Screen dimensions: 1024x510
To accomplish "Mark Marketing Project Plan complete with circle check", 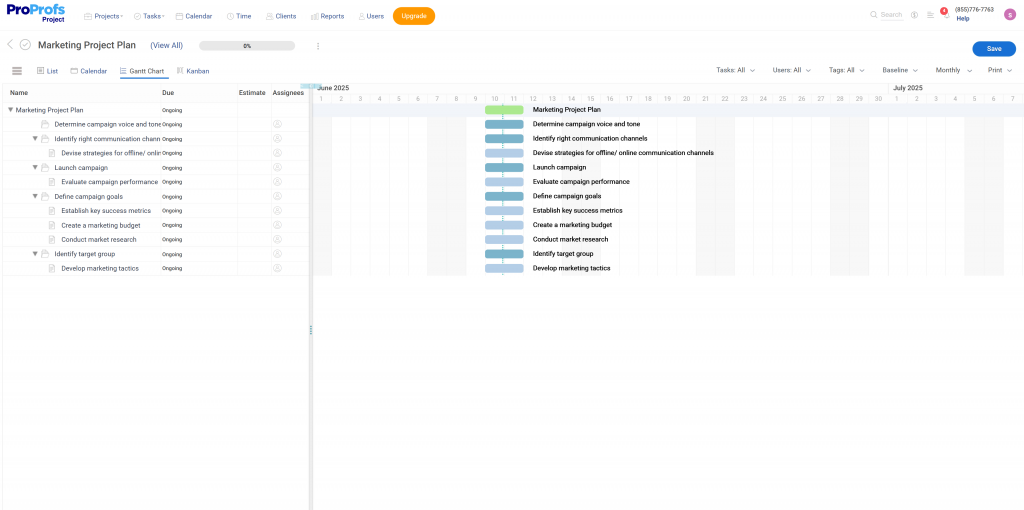I will click(25, 45).
